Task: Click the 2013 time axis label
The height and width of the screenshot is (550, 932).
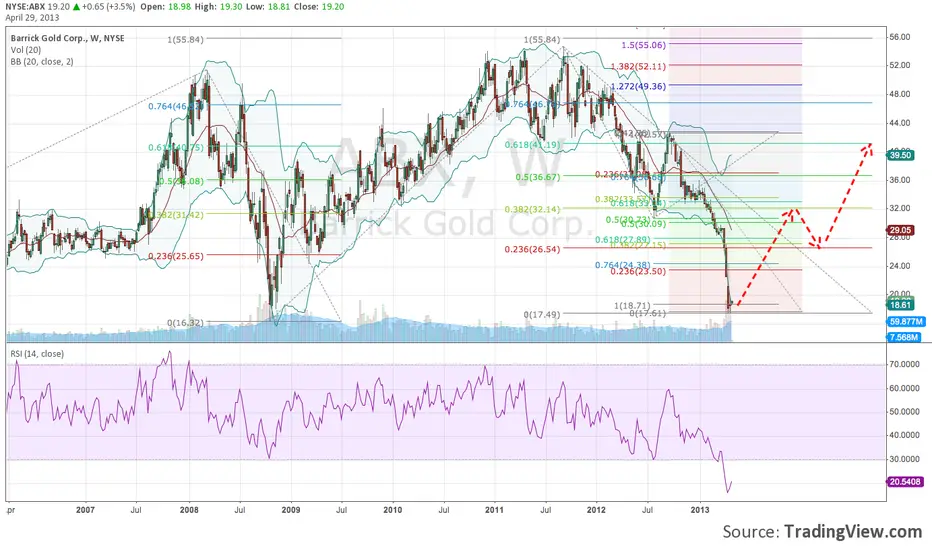Action: 700,510
